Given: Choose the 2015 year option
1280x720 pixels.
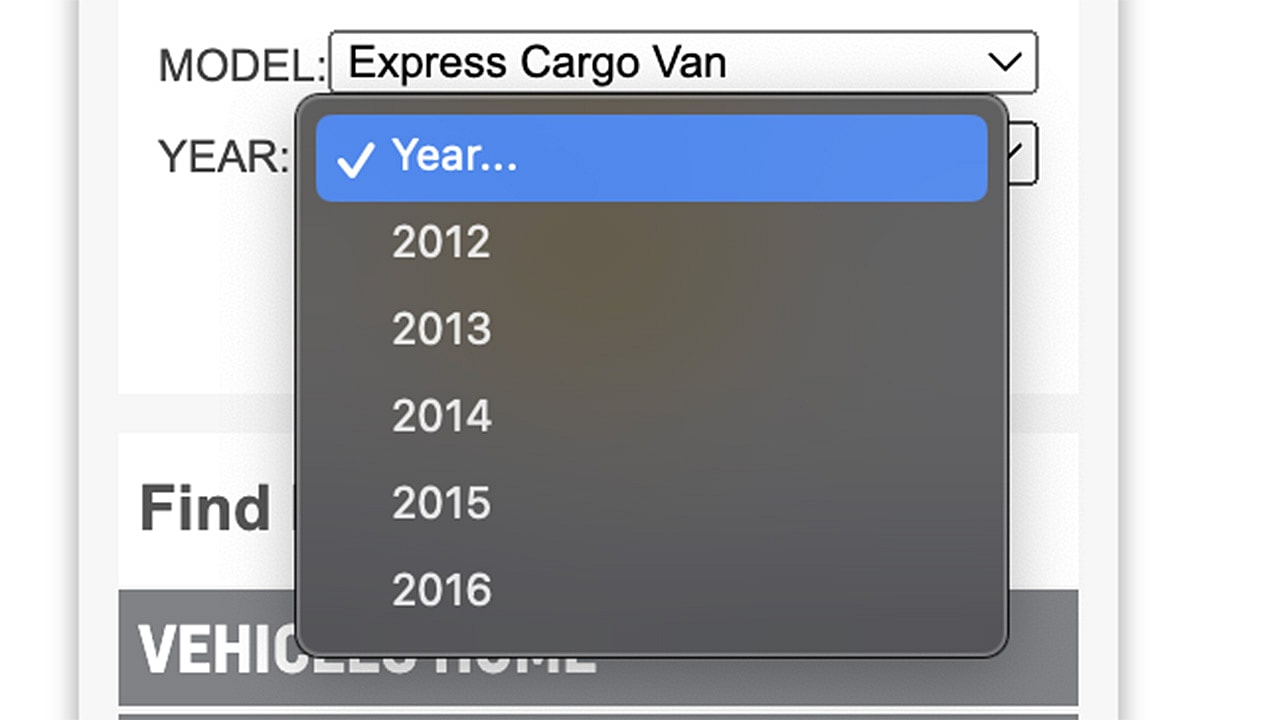Looking at the screenshot, I should point(441,503).
